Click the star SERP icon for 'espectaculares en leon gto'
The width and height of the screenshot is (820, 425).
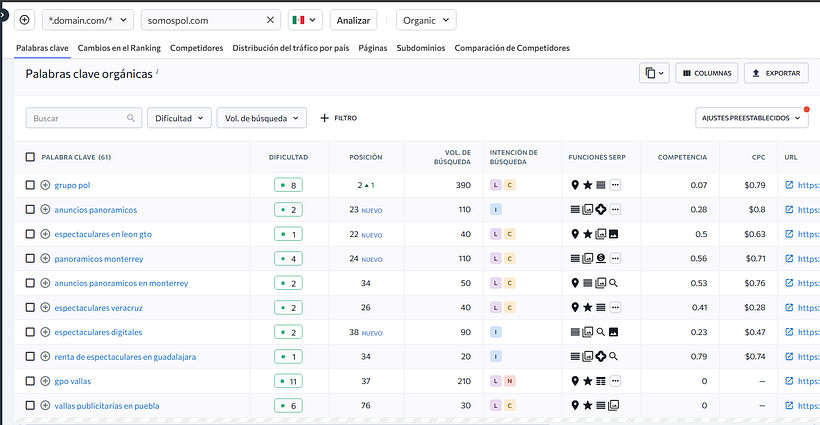(x=588, y=234)
